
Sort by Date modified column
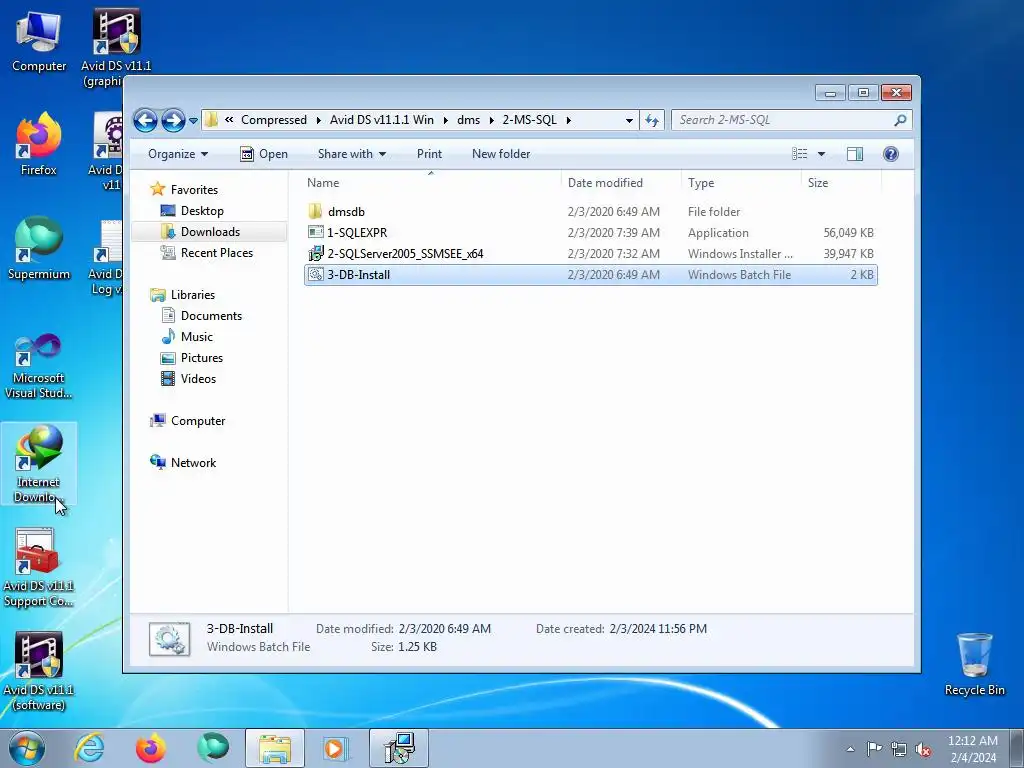pos(620,183)
